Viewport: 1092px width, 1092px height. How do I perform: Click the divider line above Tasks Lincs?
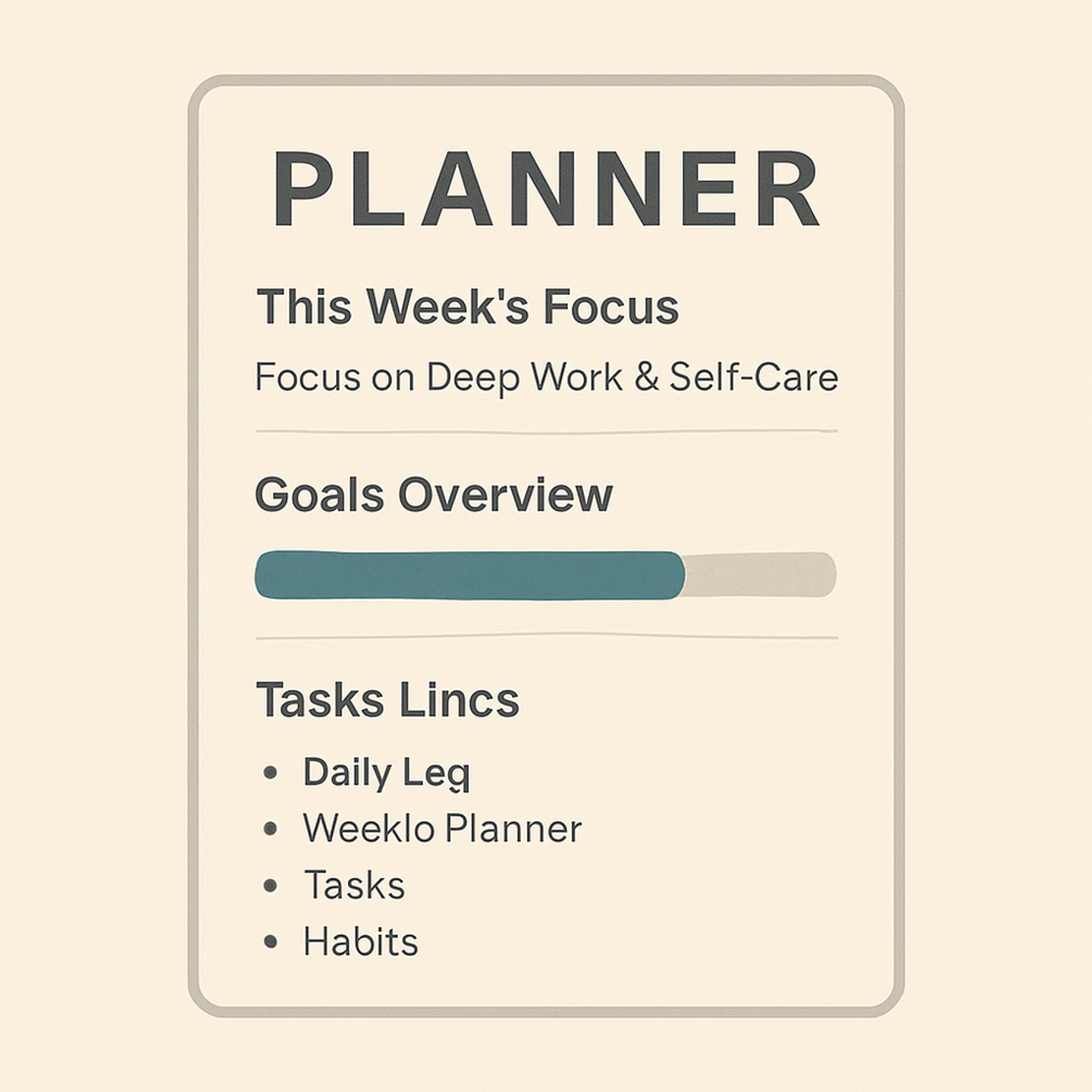pos(546,638)
